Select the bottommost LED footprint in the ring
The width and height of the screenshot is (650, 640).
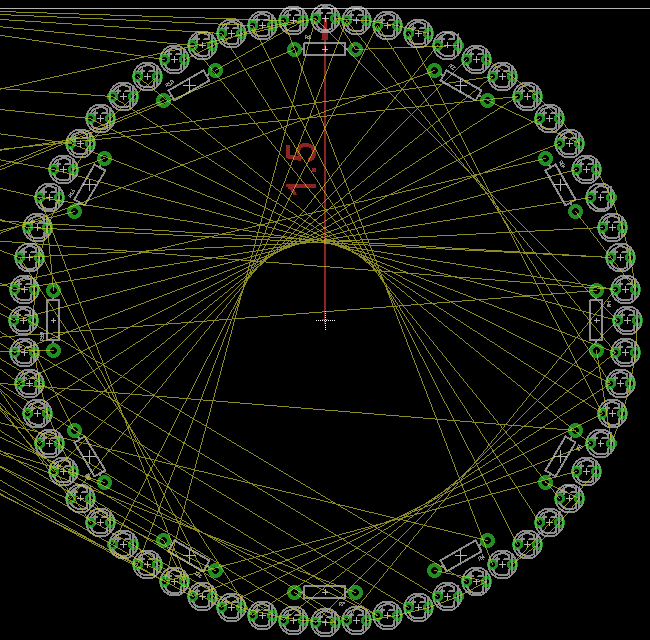pos(325,622)
